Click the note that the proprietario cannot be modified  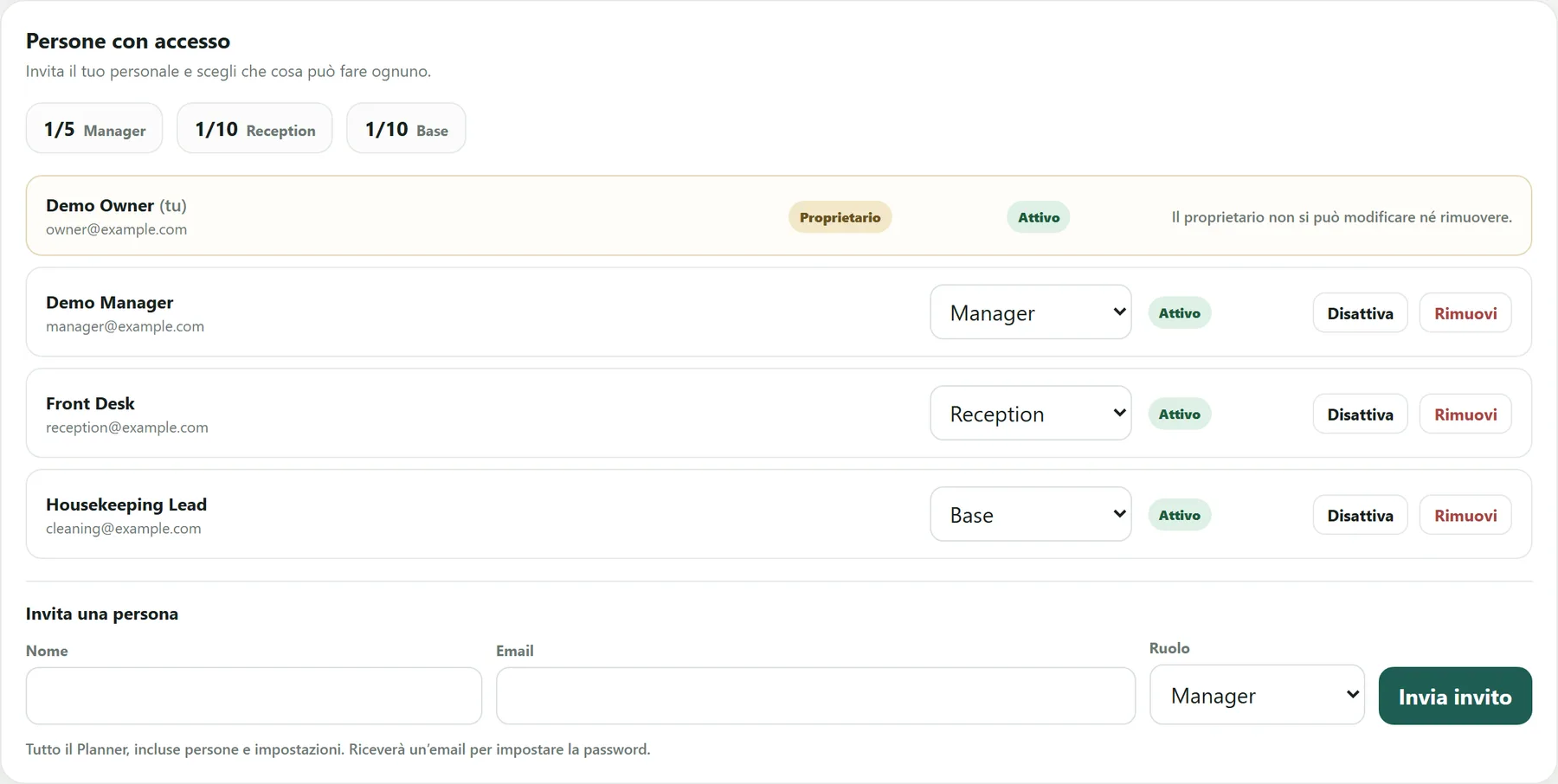(x=1342, y=217)
